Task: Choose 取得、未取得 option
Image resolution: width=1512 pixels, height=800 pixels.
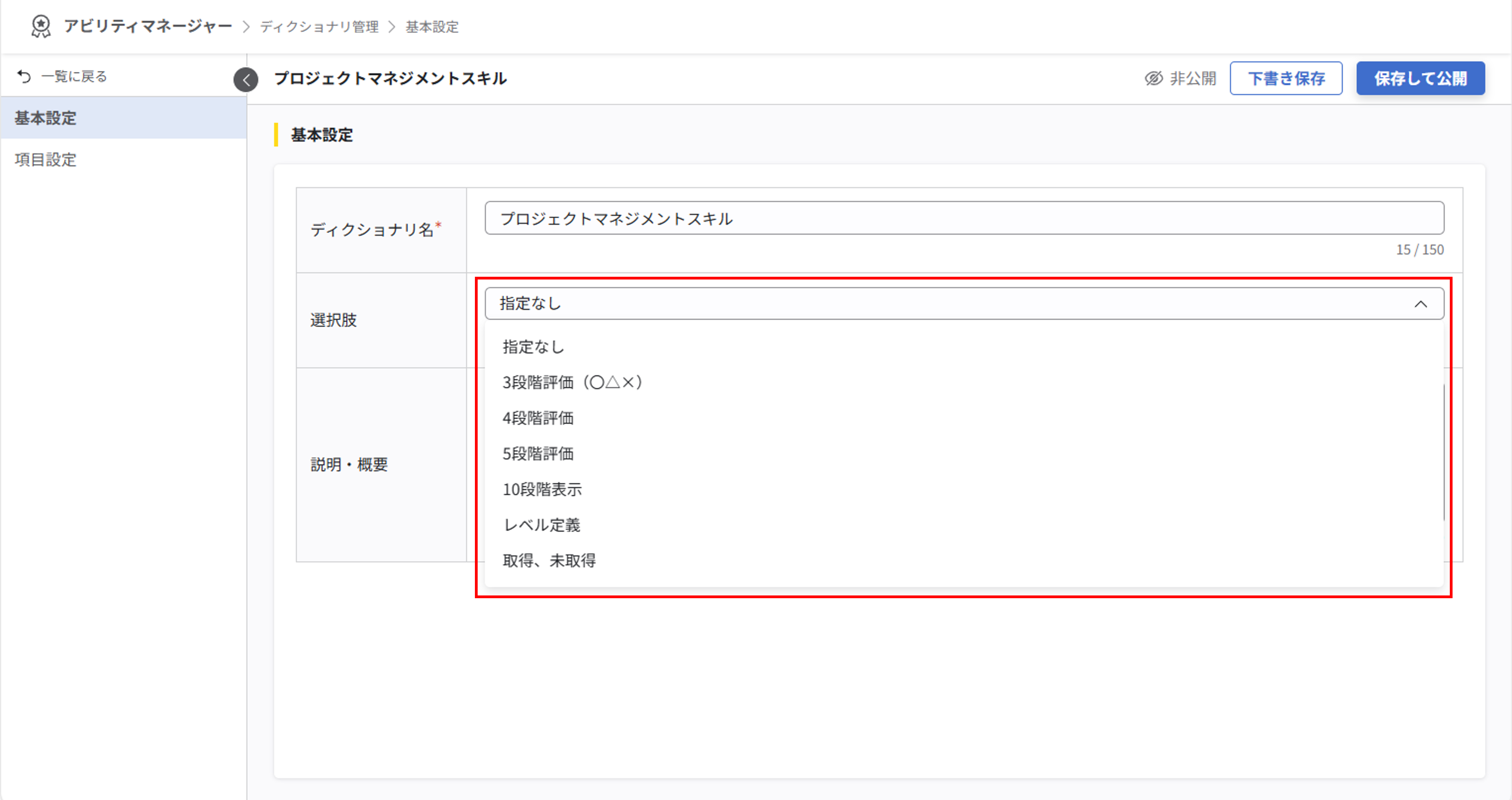Action: [x=549, y=560]
